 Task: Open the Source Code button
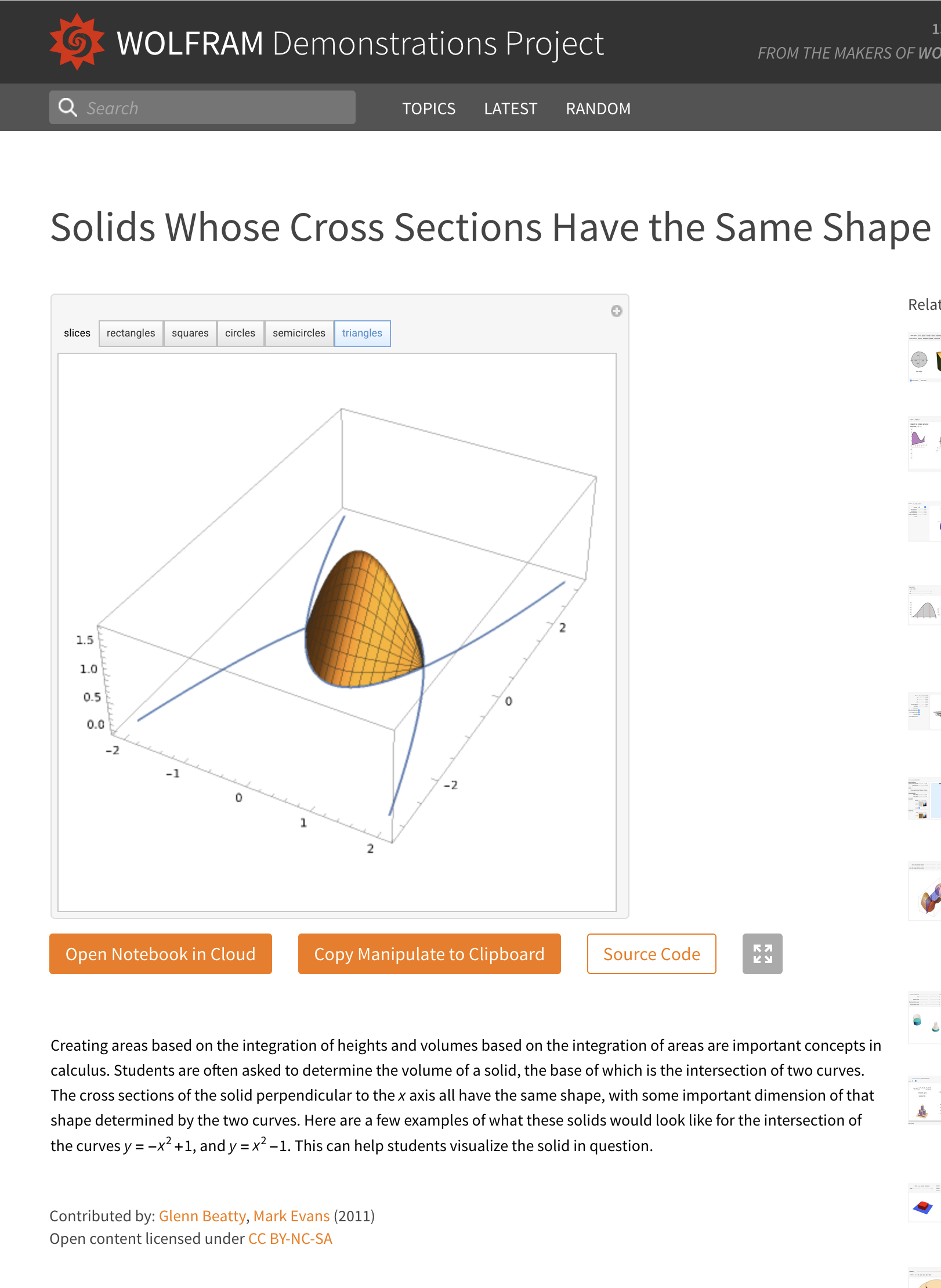coord(652,954)
